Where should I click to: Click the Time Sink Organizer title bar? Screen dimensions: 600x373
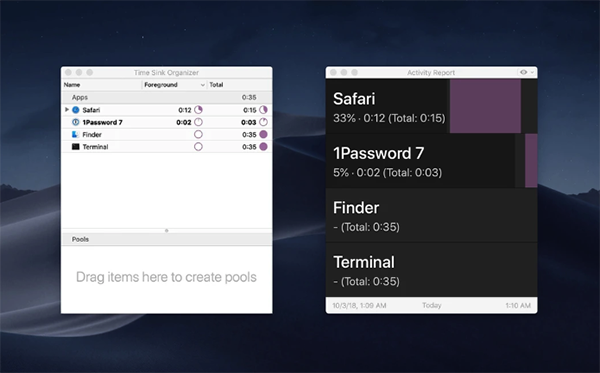(166, 72)
